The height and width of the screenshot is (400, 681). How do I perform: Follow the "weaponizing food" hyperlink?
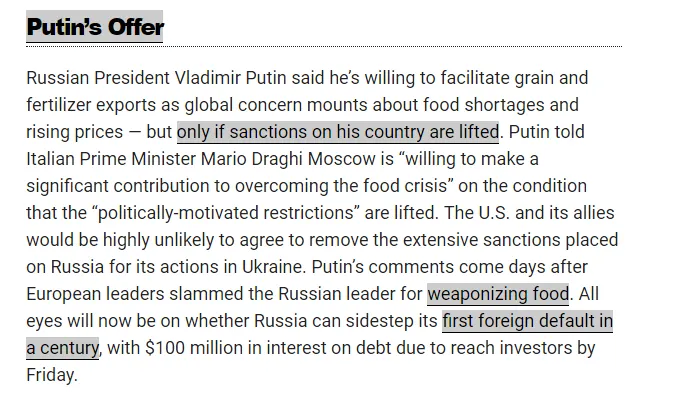tap(498, 294)
